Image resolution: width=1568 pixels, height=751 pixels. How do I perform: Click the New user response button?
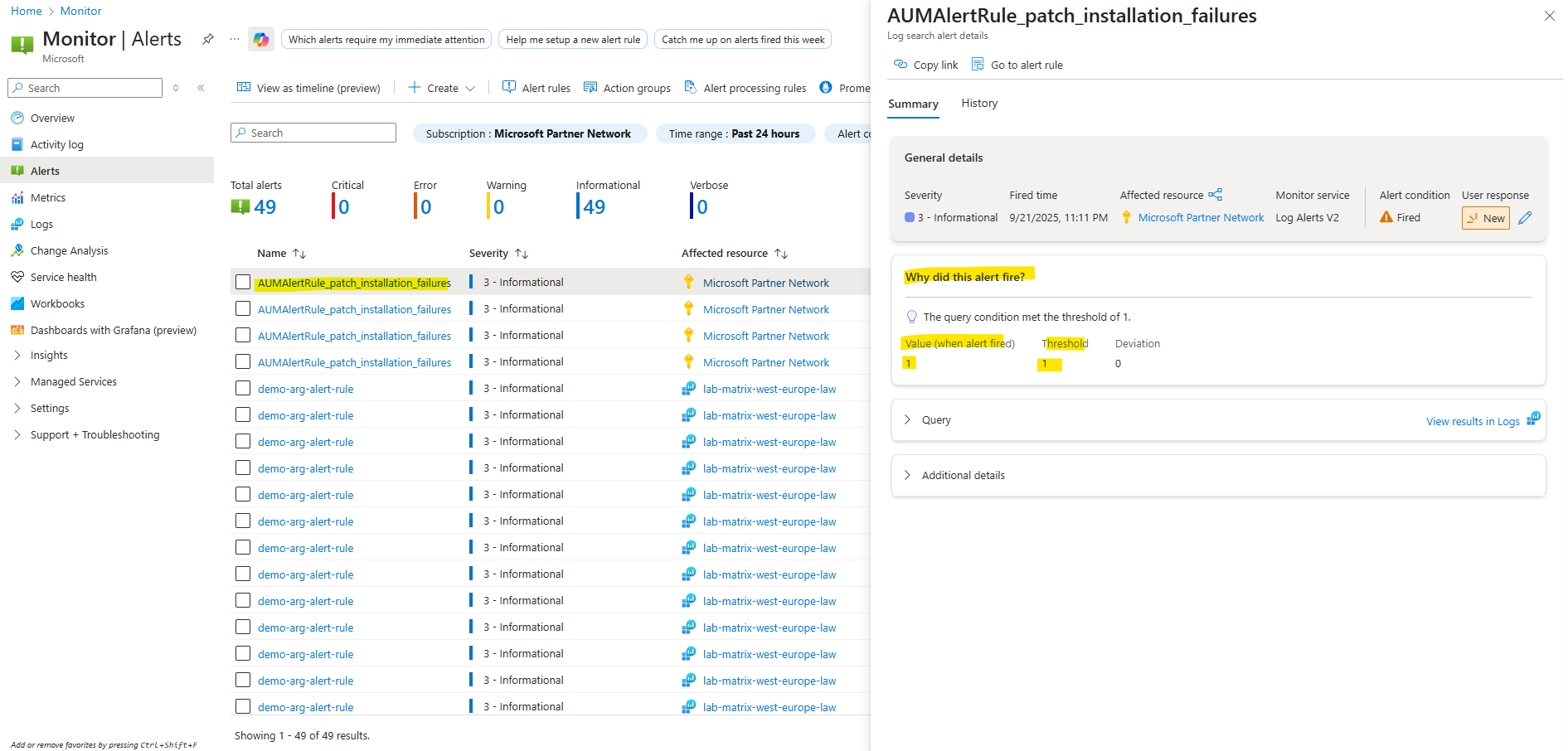(1486, 218)
